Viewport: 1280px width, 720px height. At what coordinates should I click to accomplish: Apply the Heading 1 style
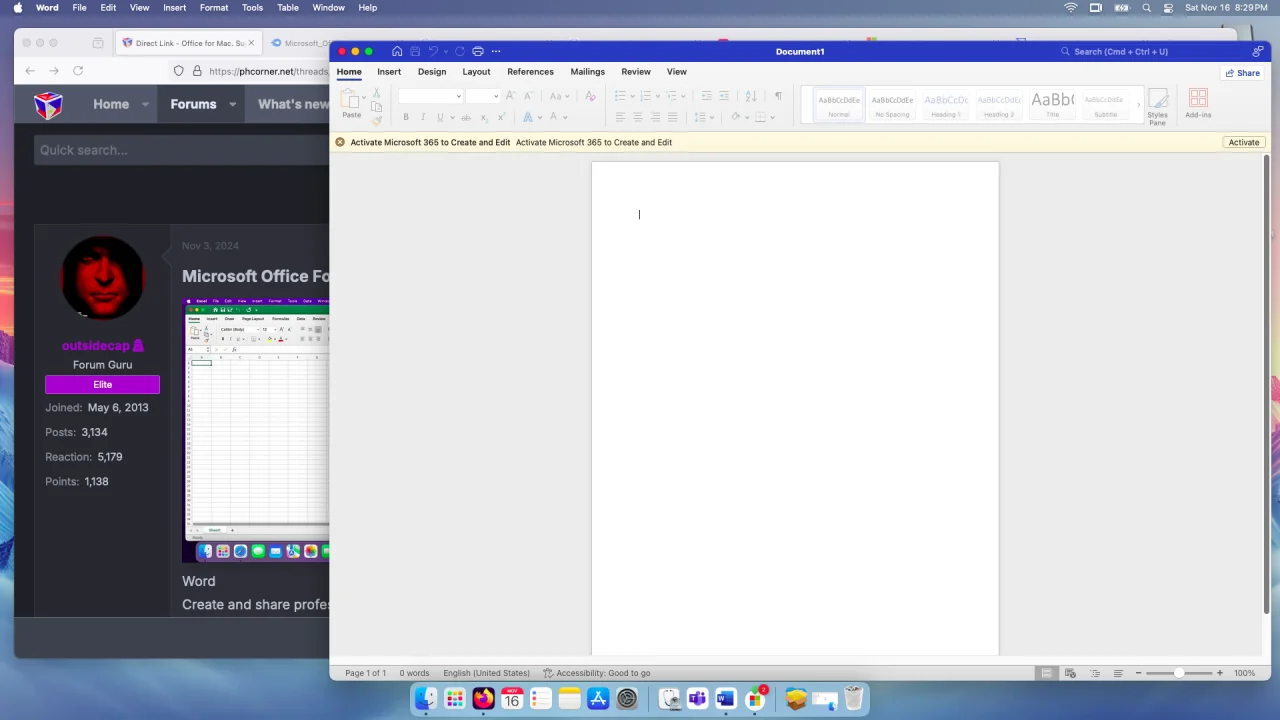tap(945, 104)
